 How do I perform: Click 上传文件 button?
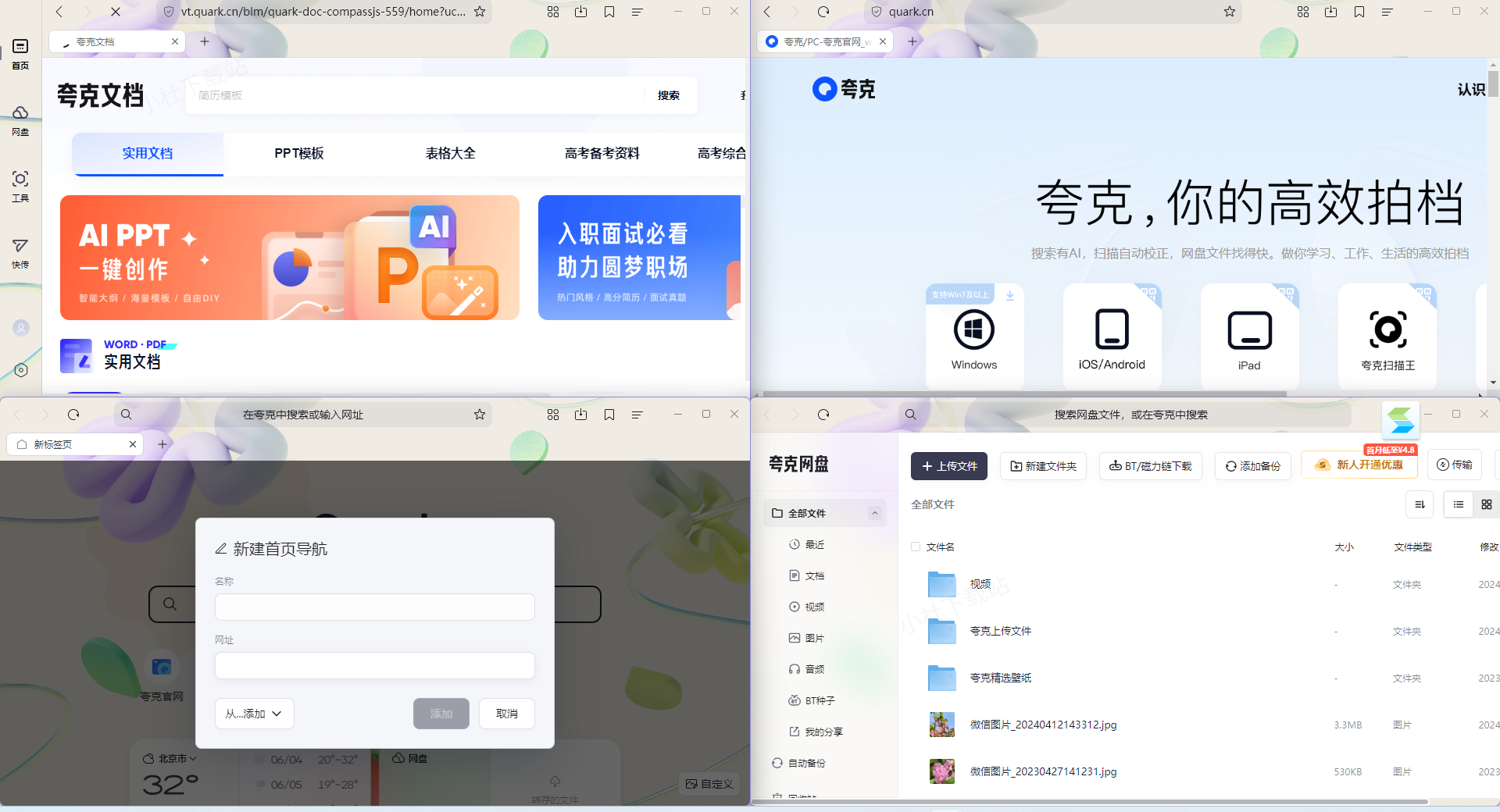pyautogui.click(x=949, y=466)
